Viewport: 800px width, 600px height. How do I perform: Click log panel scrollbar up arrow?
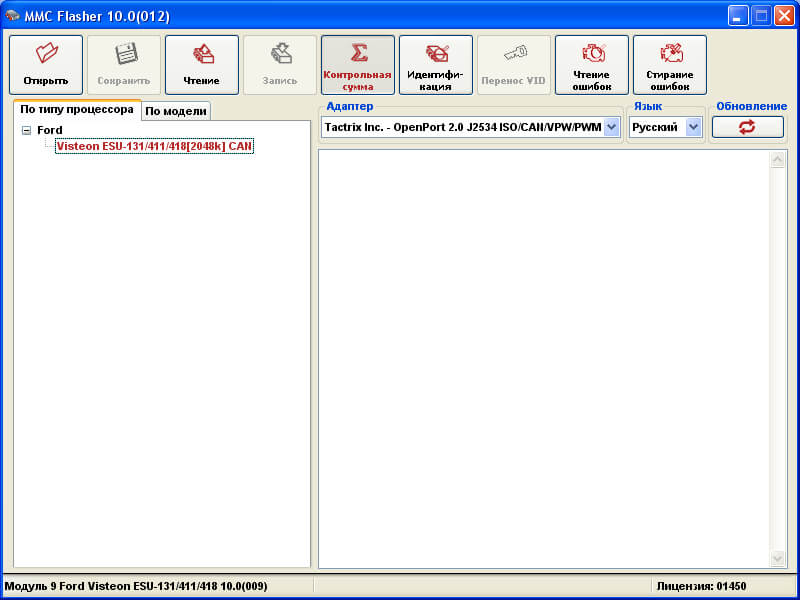(778, 160)
